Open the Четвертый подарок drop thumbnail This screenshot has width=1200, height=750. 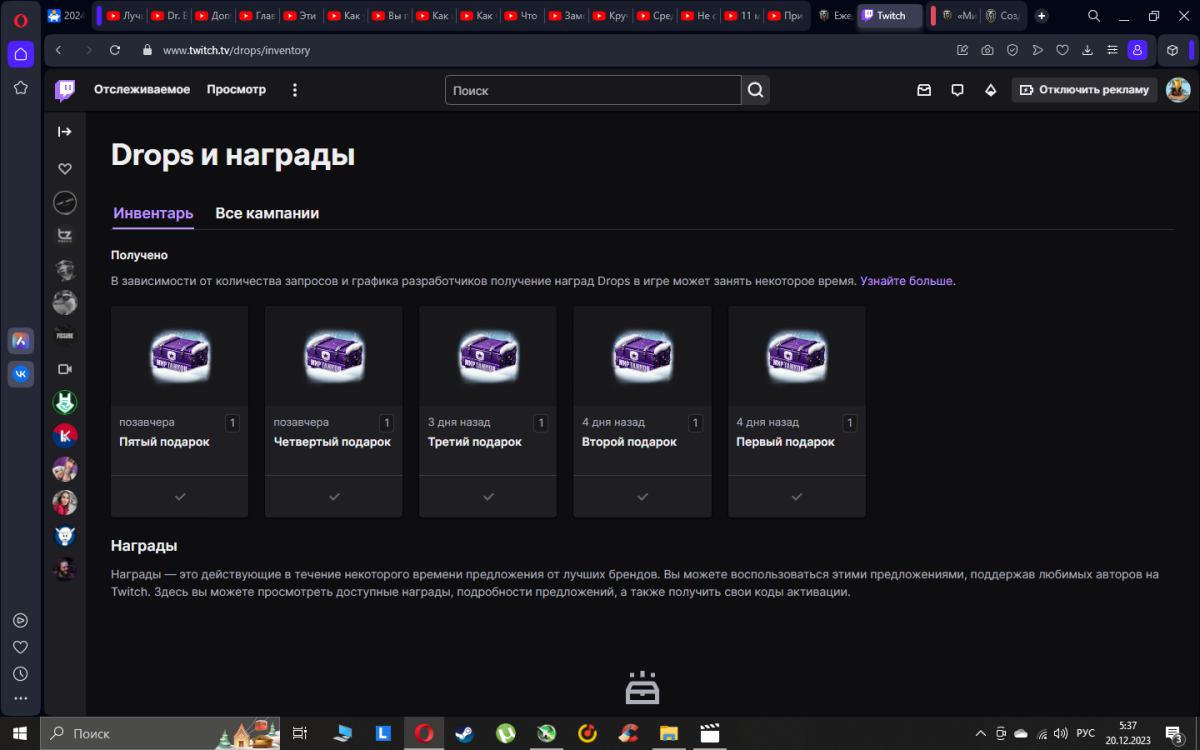click(x=334, y=354)
